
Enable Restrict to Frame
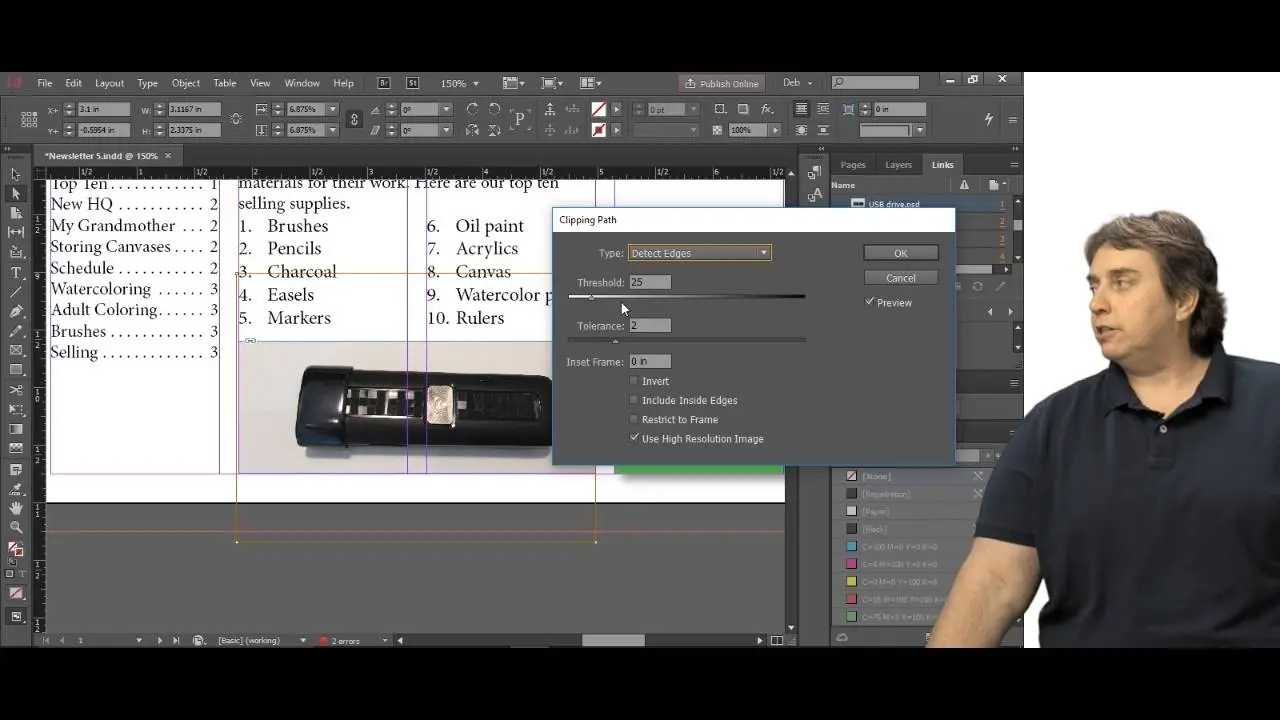coord(634,419)
